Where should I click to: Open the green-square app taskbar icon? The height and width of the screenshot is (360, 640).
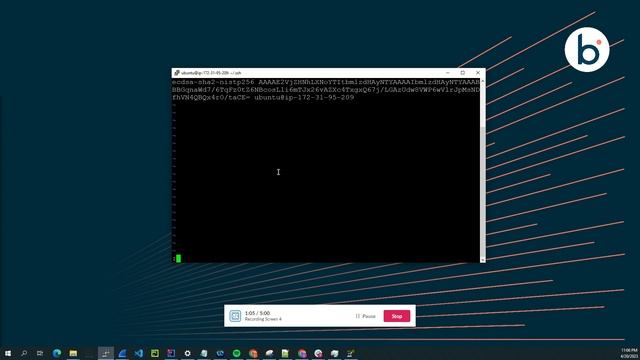(155, 353)
